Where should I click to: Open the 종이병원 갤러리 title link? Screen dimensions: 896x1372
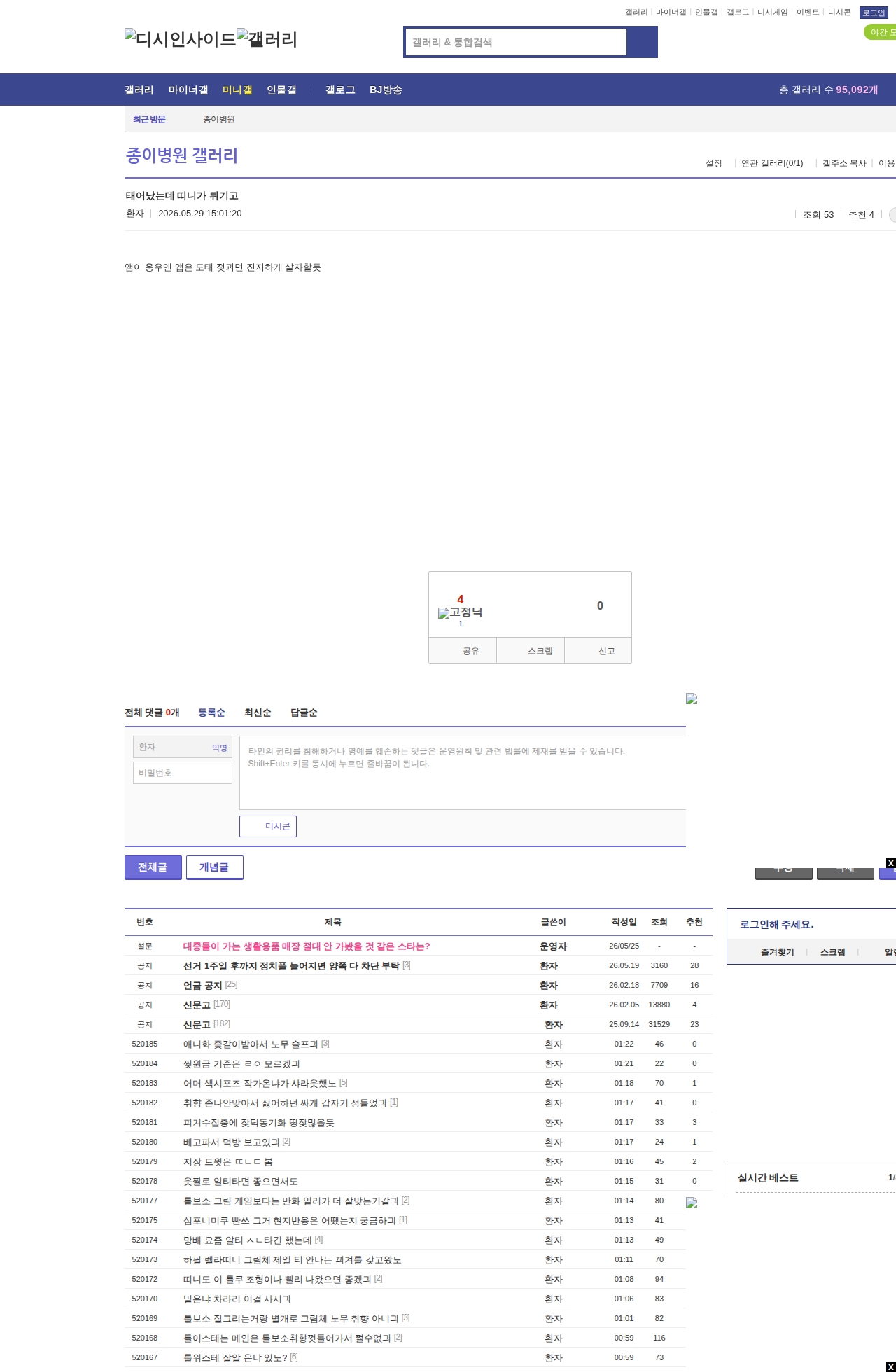pos(182,155)
